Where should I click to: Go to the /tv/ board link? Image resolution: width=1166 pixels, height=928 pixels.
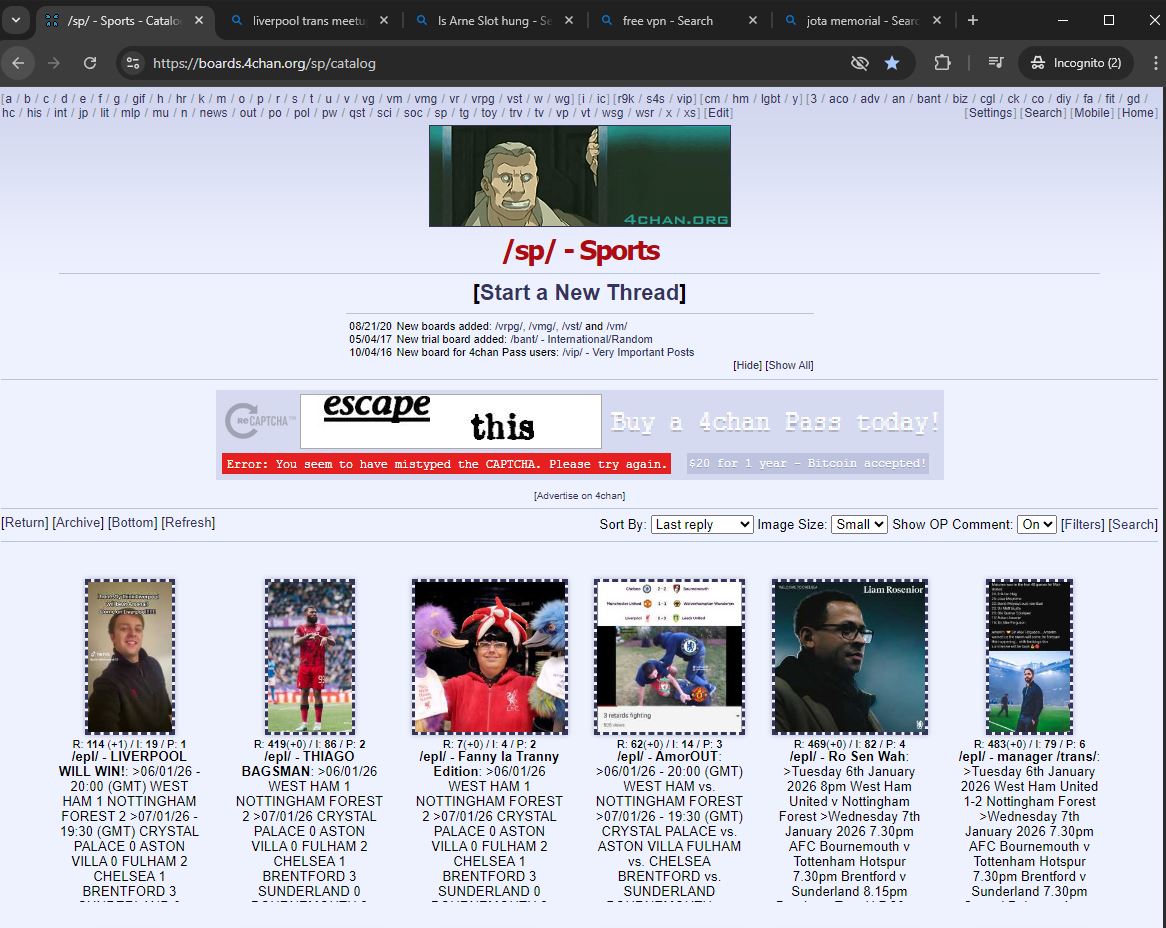pyautogui.click(x=539, y=113)
